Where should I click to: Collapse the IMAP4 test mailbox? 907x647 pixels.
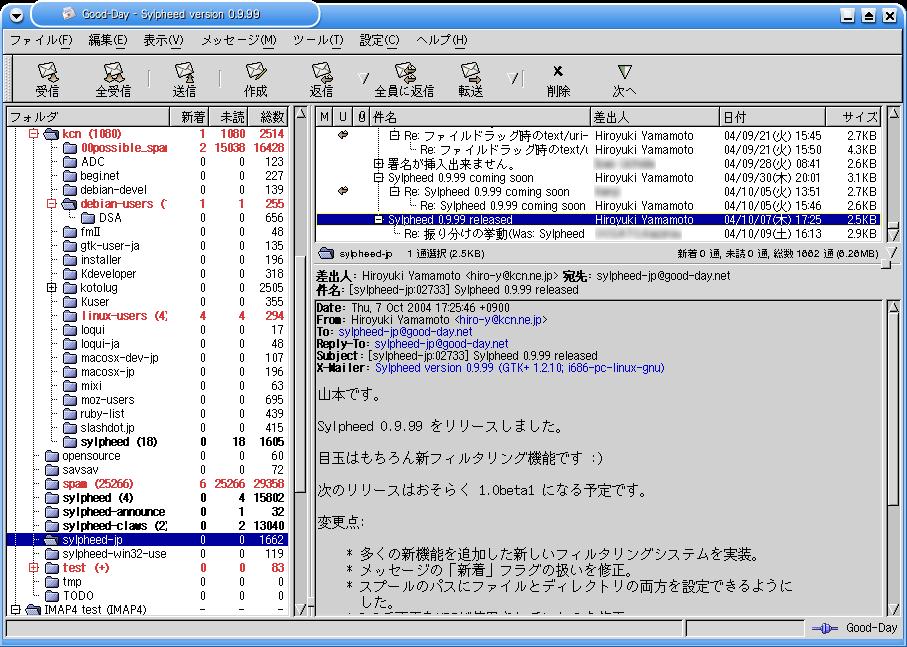(16, 609)
